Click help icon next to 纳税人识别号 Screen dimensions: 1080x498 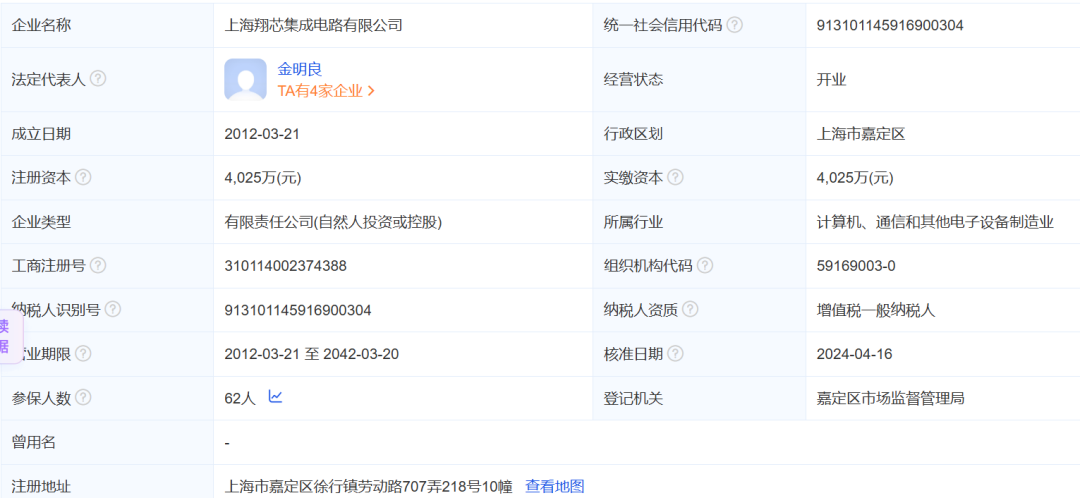[x=113, y=310]
